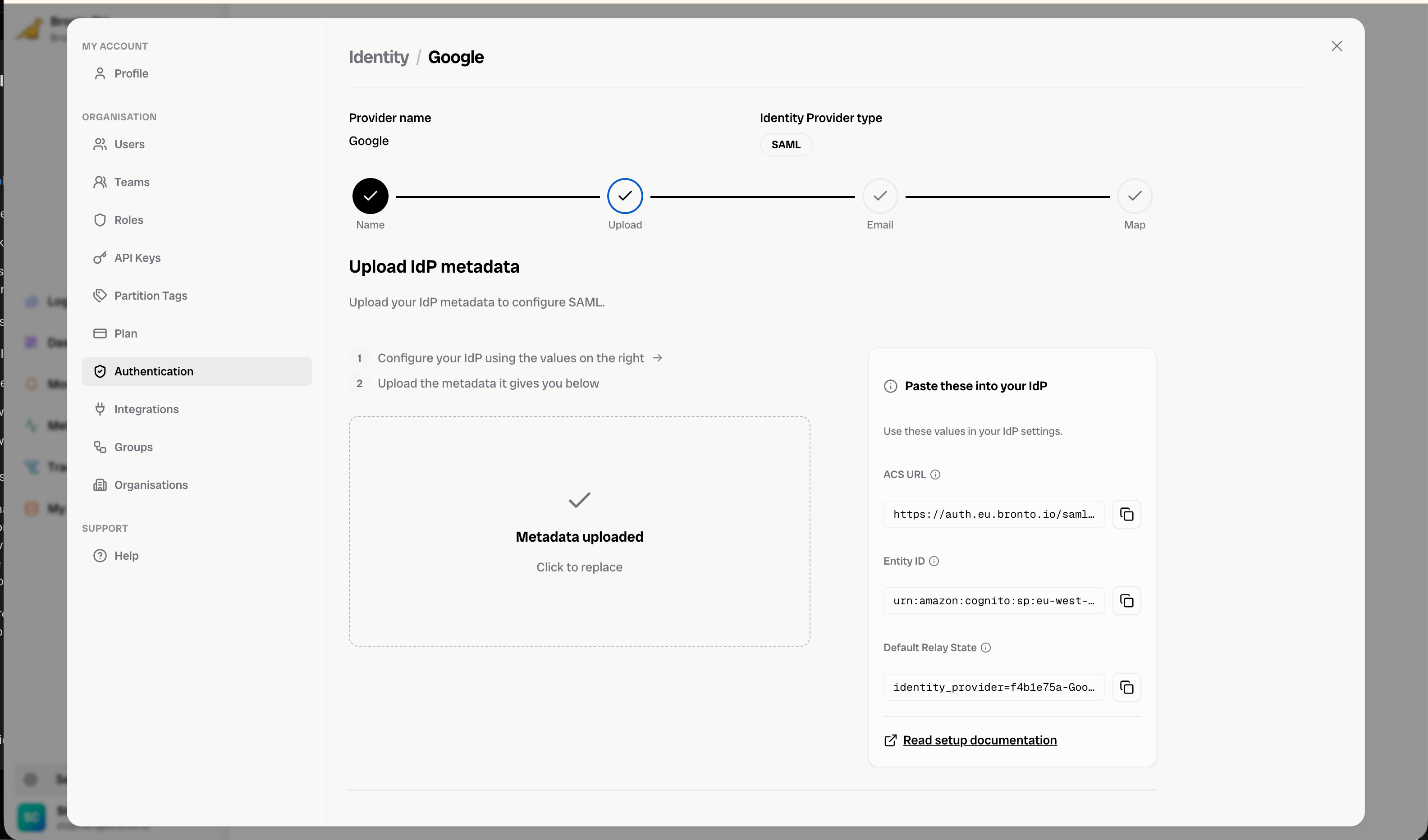
Task: Click the info icon beside Paste these
Action: (891, 386)
